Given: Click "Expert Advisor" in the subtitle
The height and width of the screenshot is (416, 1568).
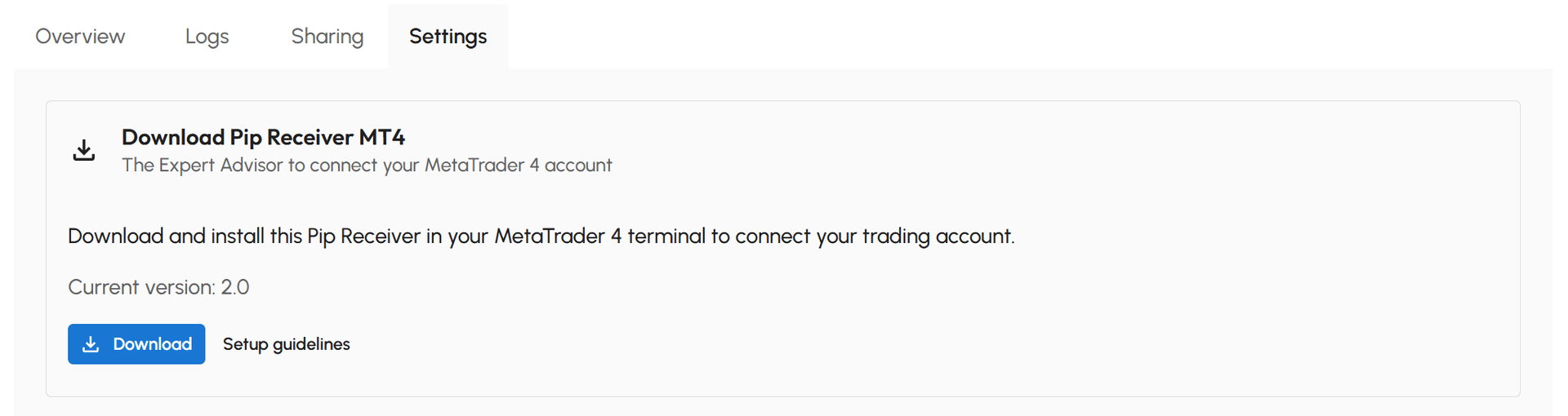Looking at the screenshot, I should [x=220, y=166].
